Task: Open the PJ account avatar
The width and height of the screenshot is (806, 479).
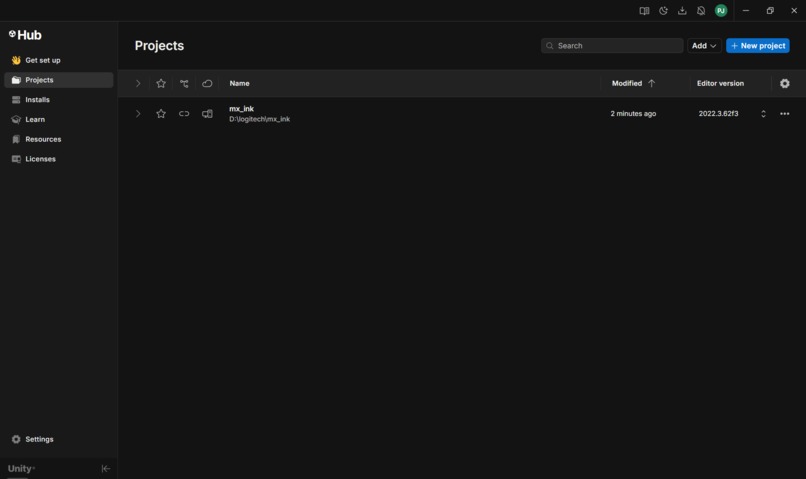Action: [x=721, y=11]
